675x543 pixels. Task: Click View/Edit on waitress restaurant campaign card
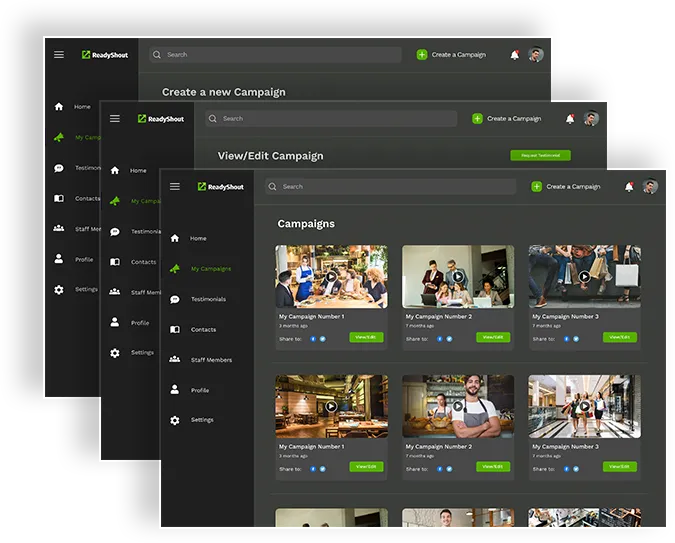pos(366,337)
